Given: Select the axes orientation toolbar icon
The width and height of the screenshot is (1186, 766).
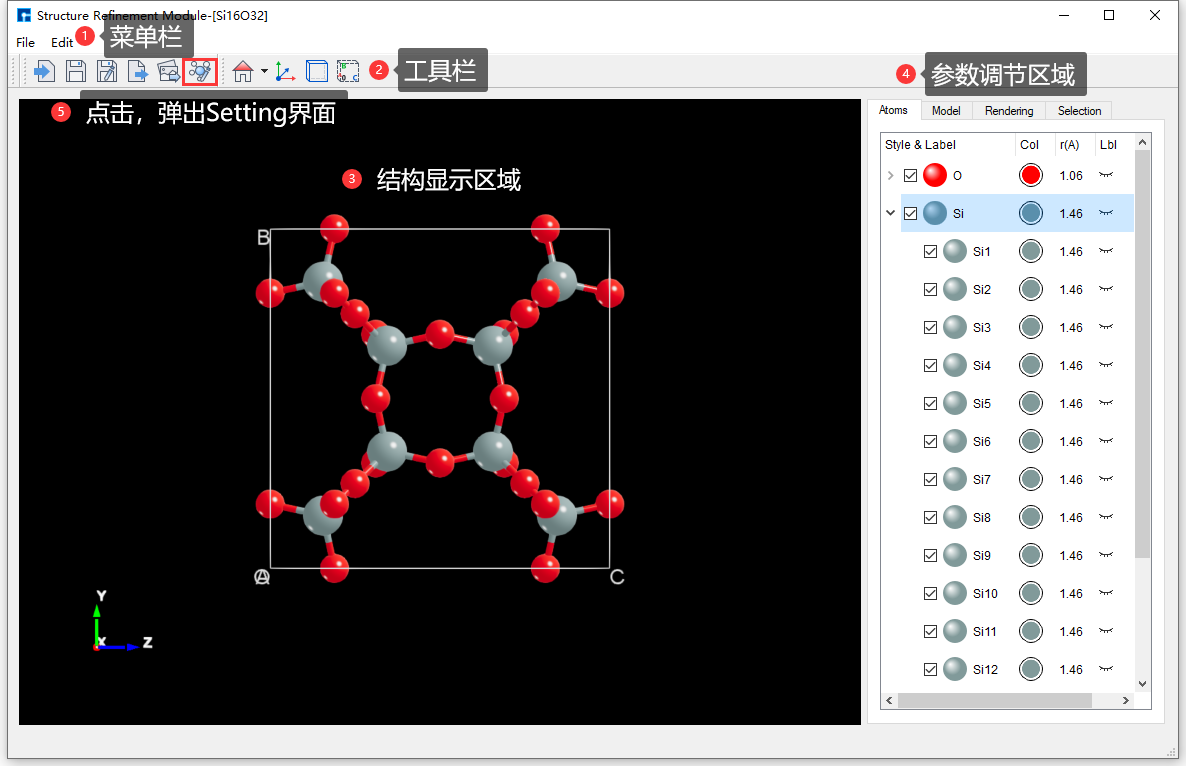Looking at the screenshot, I should point(284,71).
